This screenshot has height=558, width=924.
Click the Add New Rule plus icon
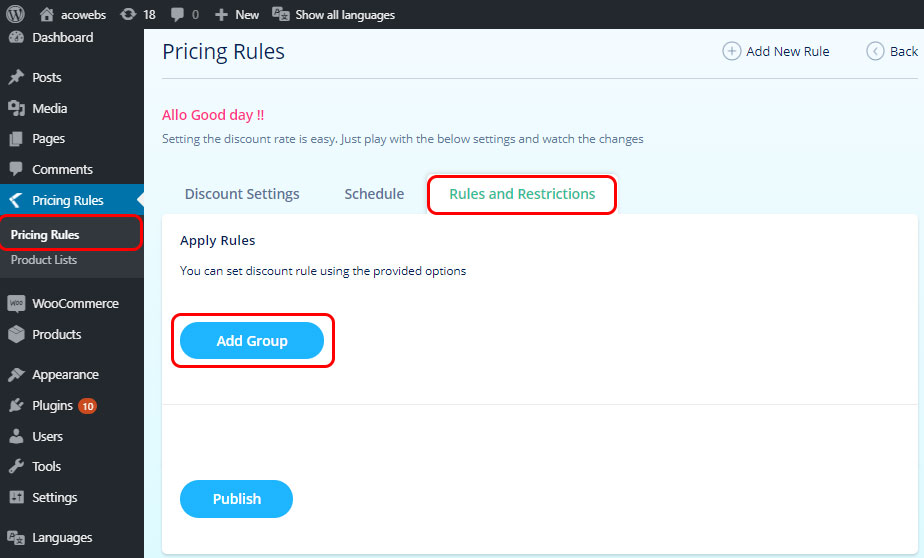coord(731,51)
